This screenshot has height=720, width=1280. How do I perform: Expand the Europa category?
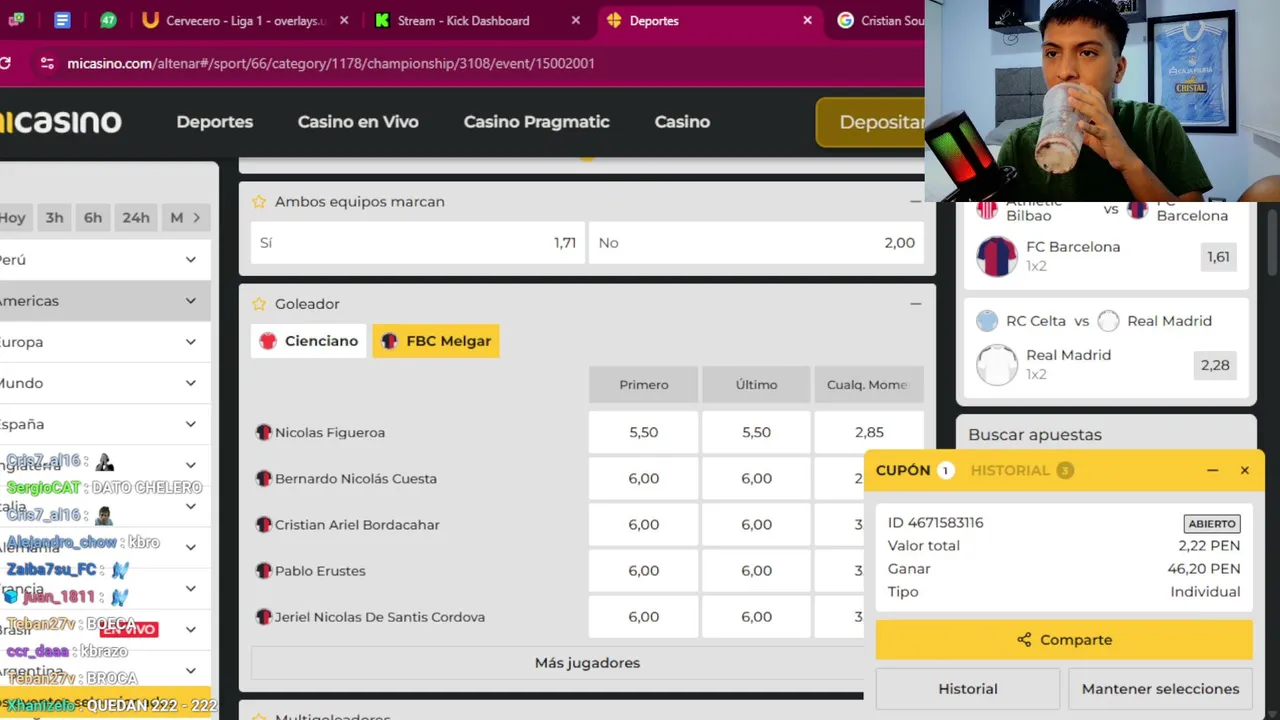105,342
